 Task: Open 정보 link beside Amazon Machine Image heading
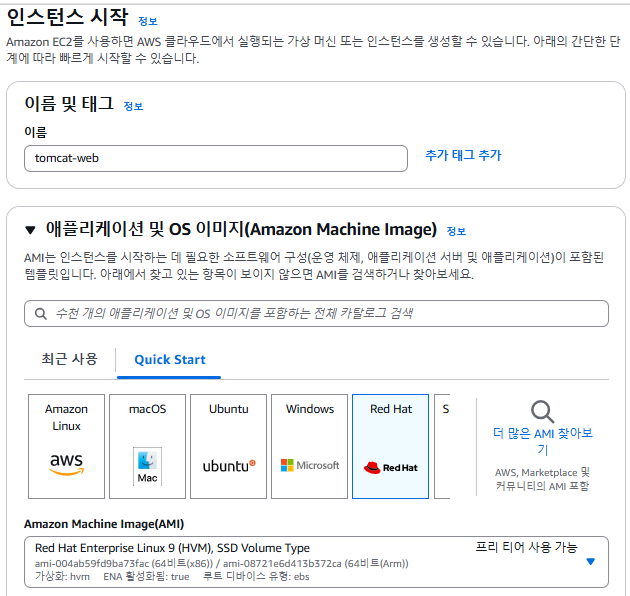click(x=456, y=231)
